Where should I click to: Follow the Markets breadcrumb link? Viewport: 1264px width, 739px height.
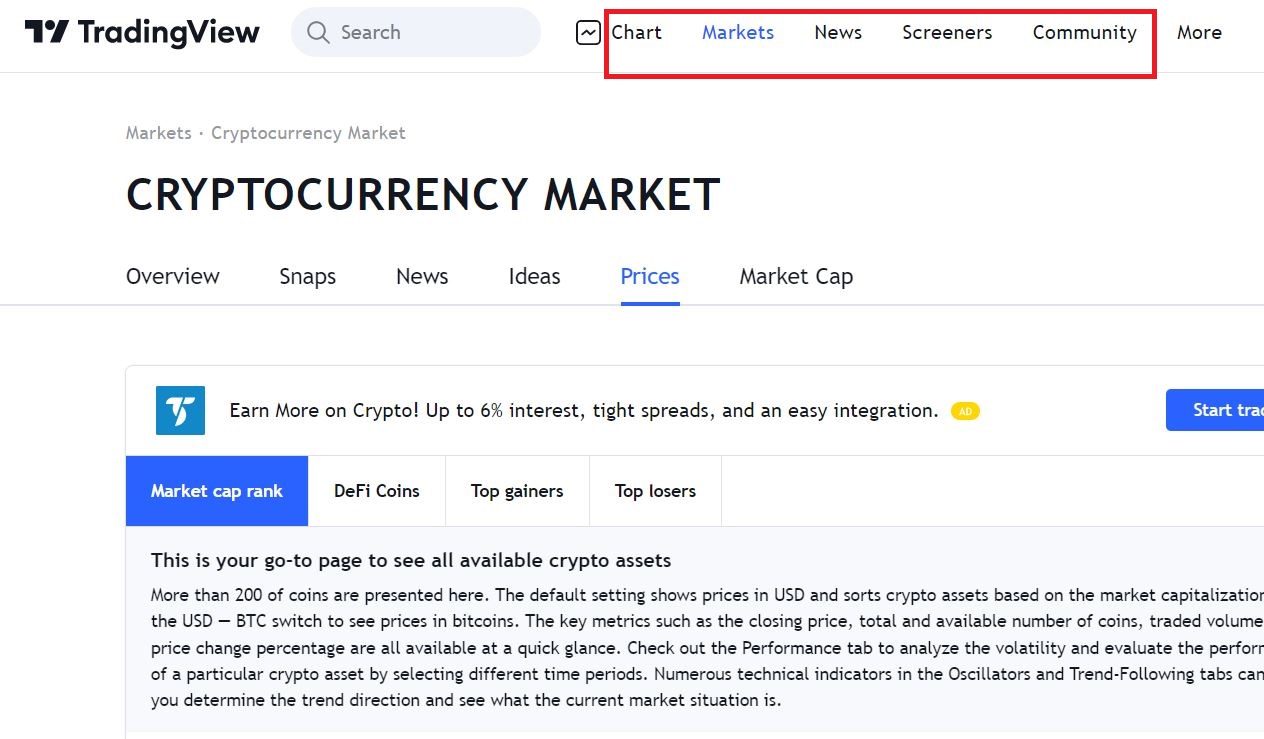tap(158, 133)
